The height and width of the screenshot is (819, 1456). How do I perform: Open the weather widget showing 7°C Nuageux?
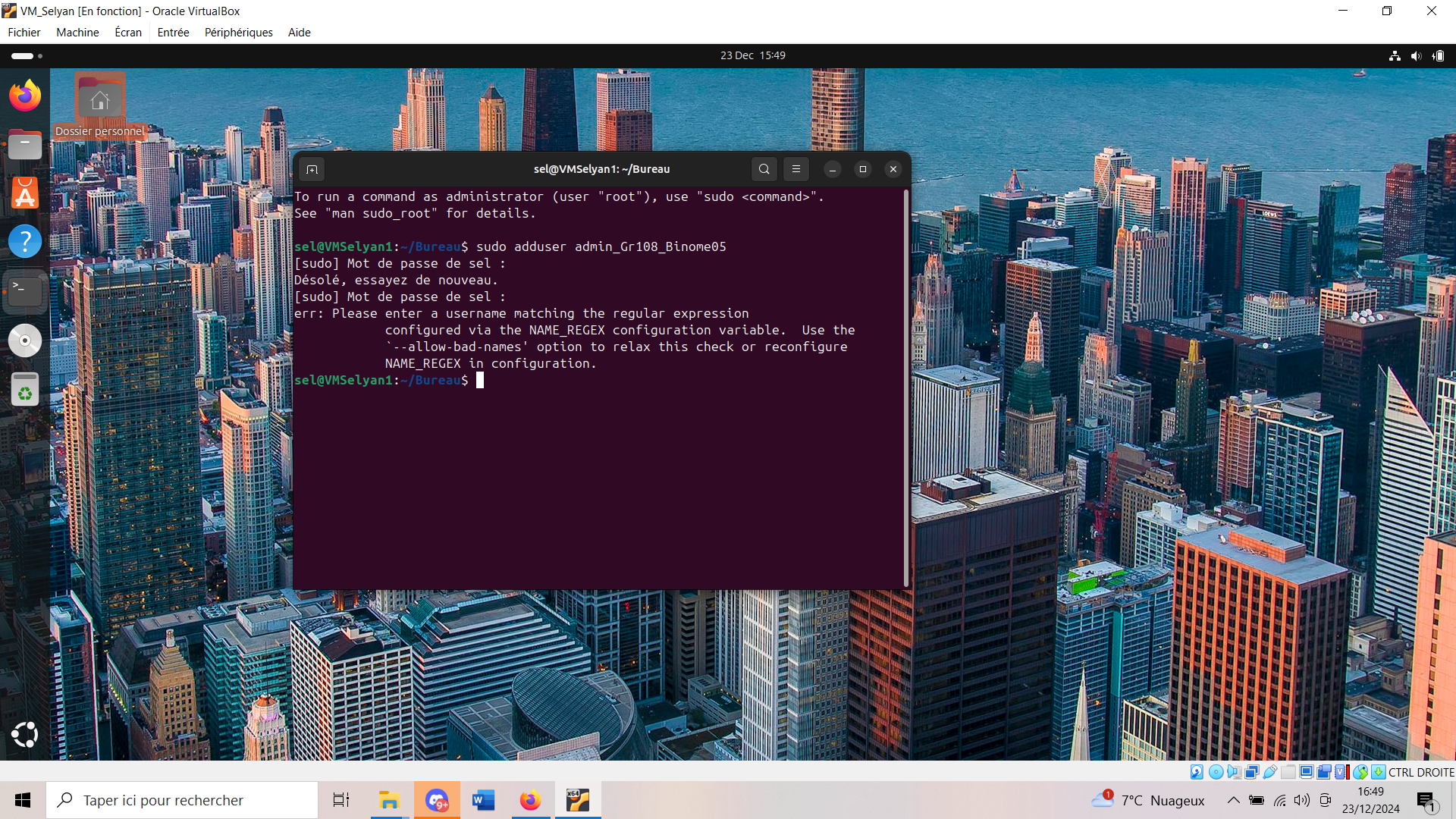(x=1148, y=800)
